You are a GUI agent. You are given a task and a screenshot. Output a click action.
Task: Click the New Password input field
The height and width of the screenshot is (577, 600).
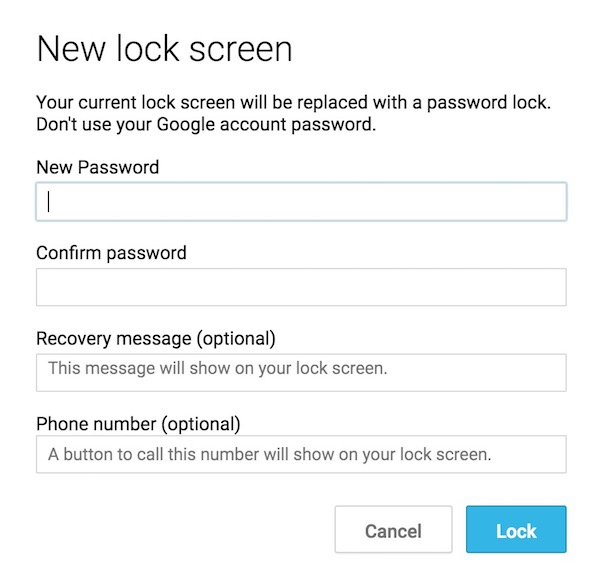point(301,201)
